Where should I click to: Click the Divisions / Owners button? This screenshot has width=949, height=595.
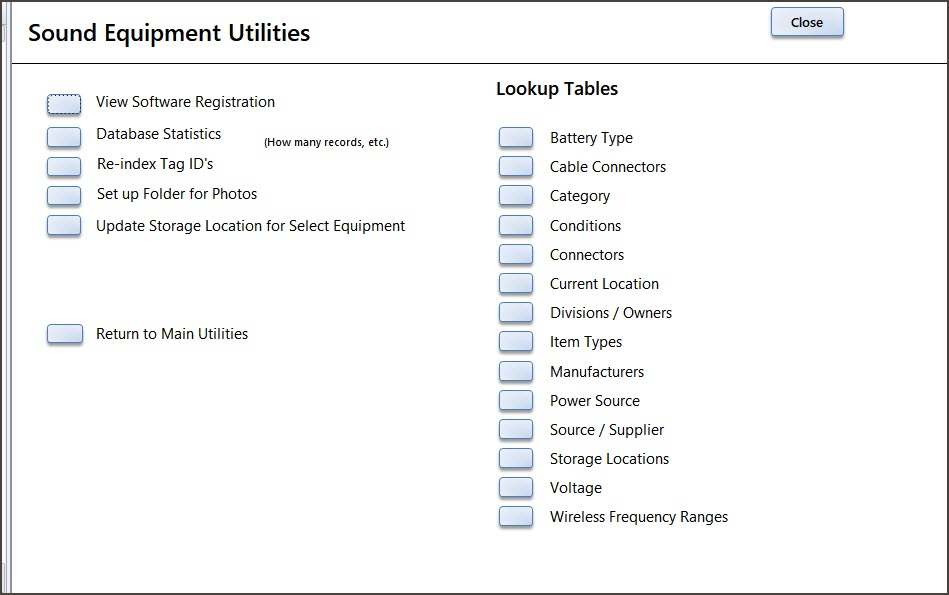[516, 312]
